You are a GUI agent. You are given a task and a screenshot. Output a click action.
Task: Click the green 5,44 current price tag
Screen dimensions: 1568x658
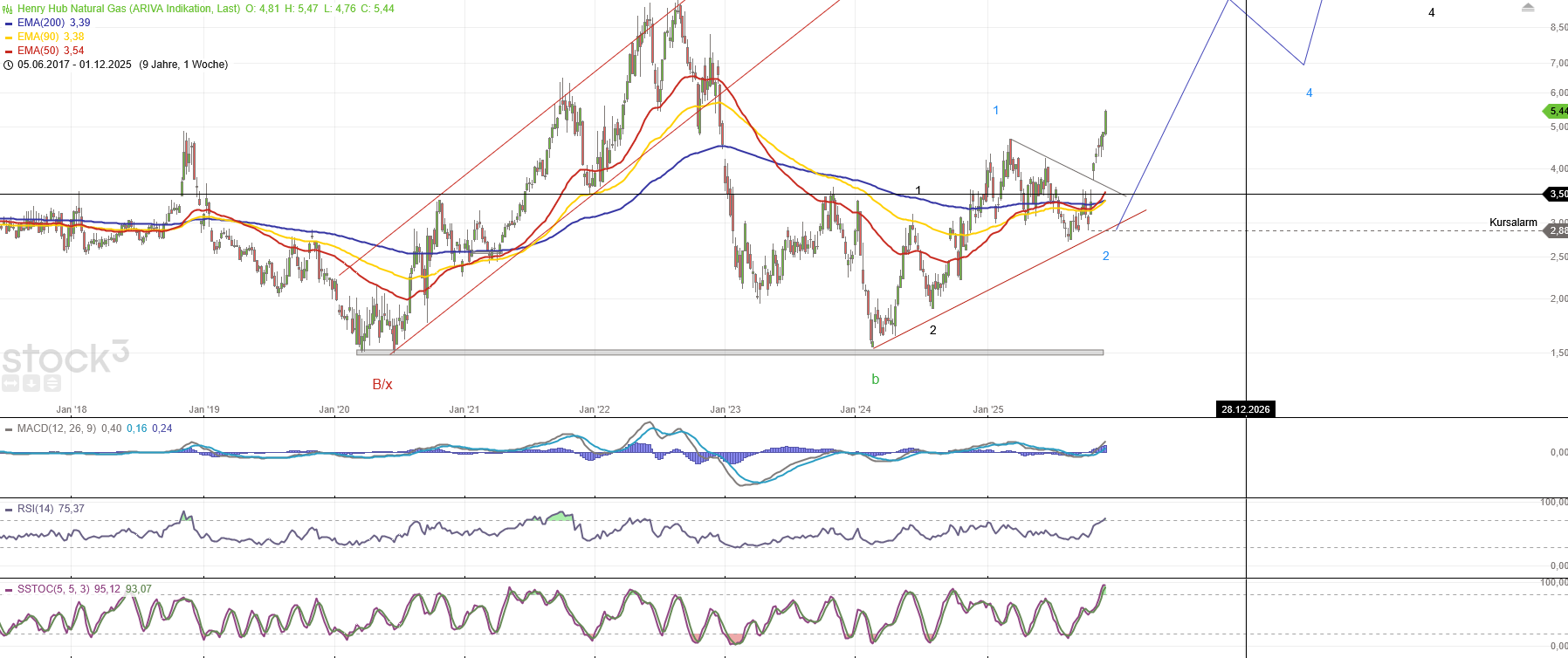point(1557,111)
